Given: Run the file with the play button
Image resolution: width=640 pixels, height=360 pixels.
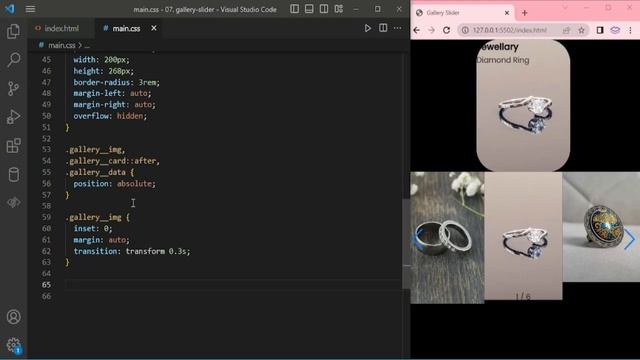Looking at the screenshot, I should [368, 28].
